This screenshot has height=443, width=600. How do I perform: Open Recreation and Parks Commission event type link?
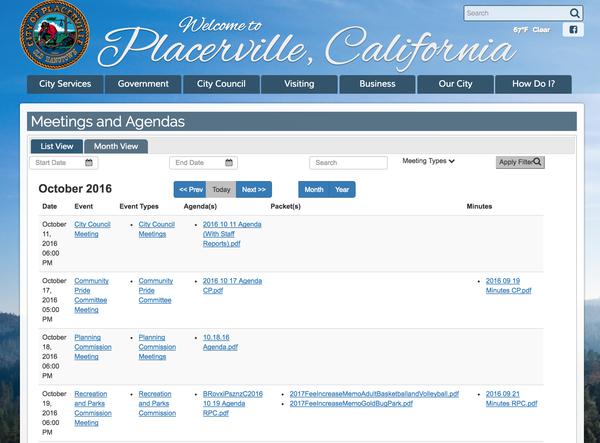pos(157,404)
